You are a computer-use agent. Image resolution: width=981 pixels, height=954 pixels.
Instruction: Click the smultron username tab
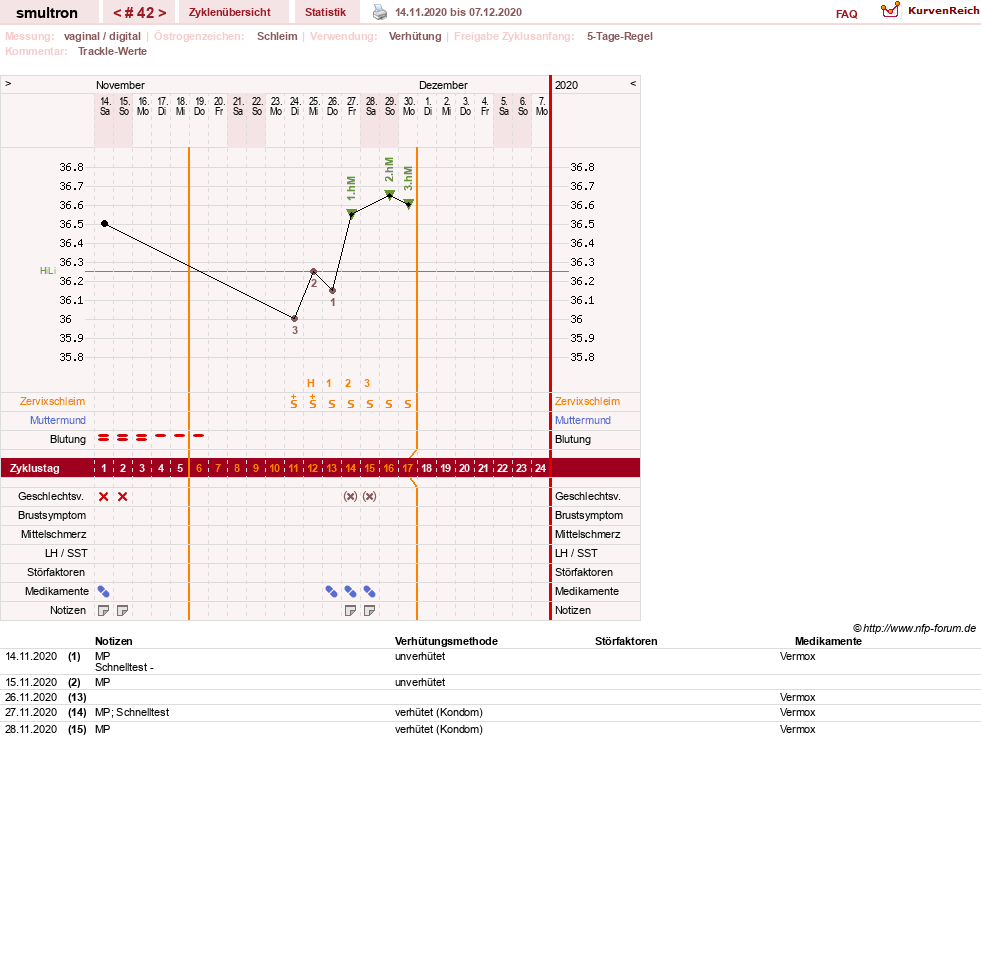click(x=47, y=13)
